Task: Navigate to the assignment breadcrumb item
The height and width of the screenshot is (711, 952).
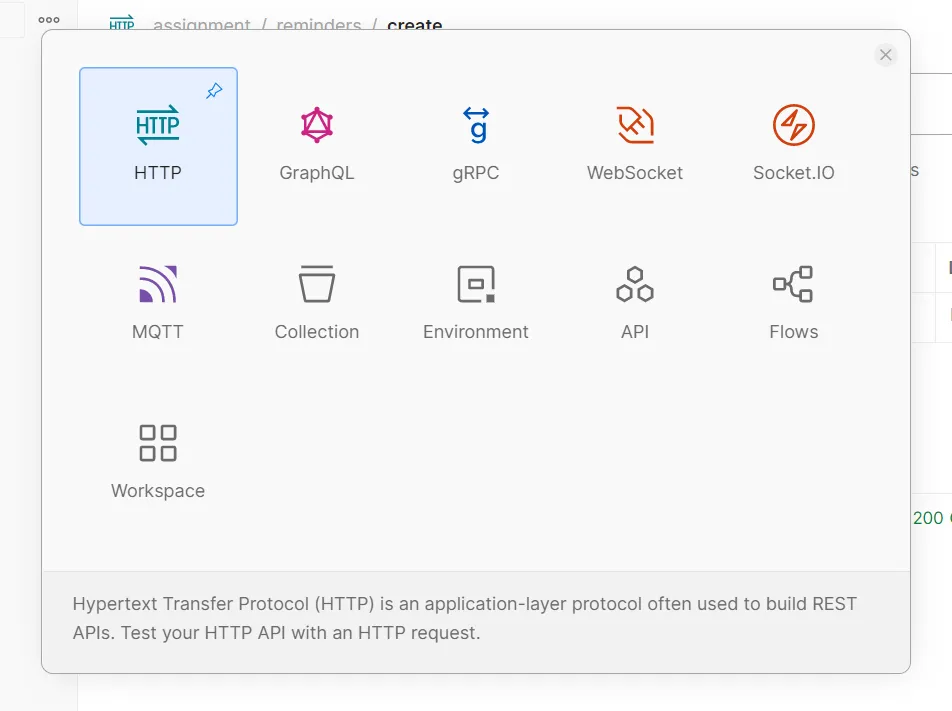Action: (202, 26)
